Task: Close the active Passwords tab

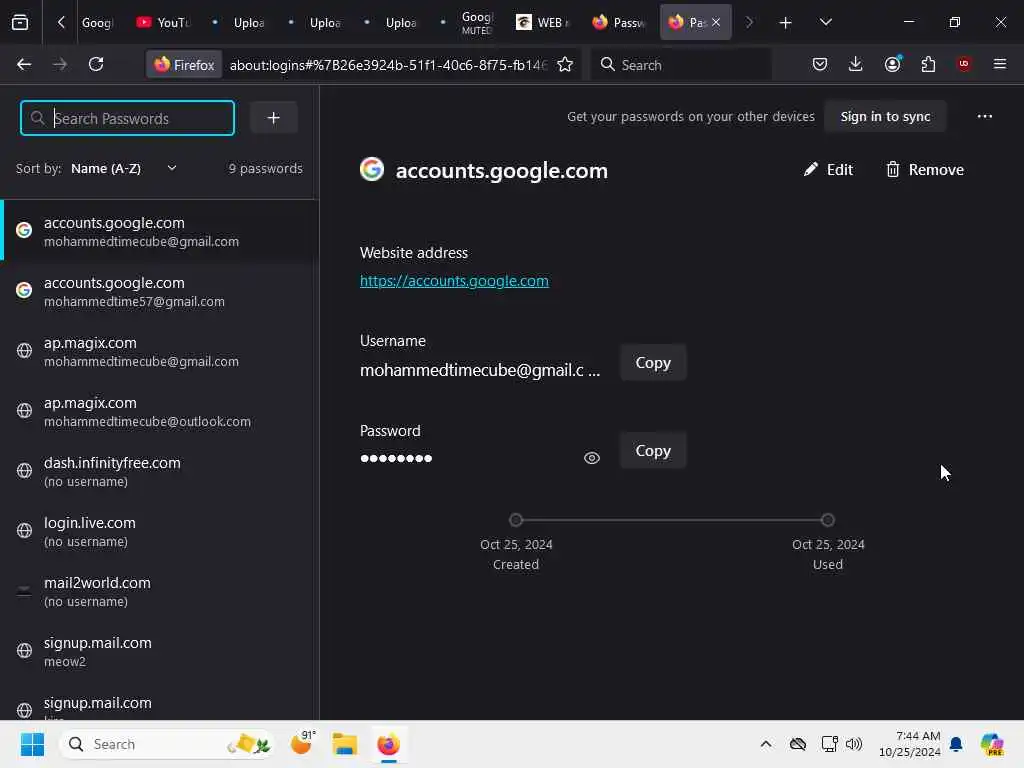Action: coord(716,22)
